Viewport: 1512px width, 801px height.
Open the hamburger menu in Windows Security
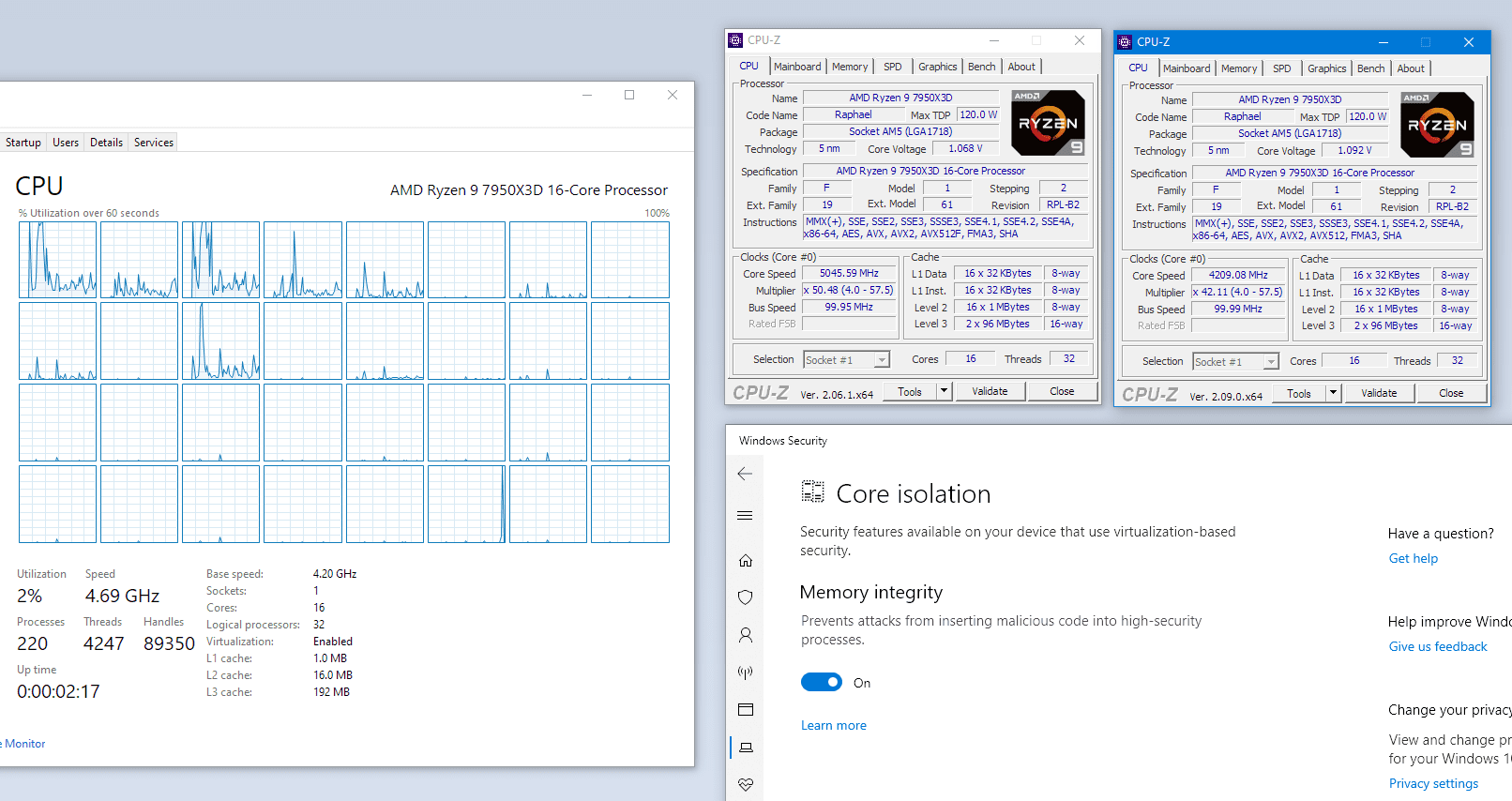click(x=745, y=516)
